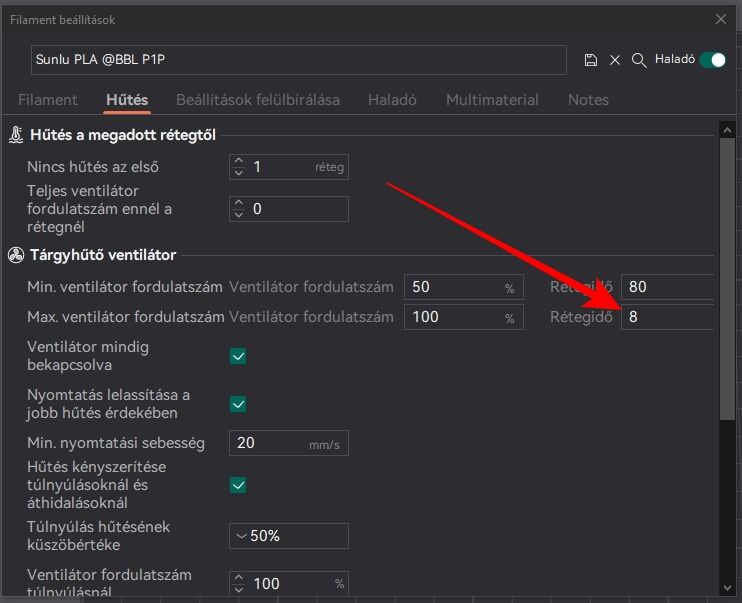Click the discard changes X icon beside save
Screen dimensions: 742x603
(615, 60)
